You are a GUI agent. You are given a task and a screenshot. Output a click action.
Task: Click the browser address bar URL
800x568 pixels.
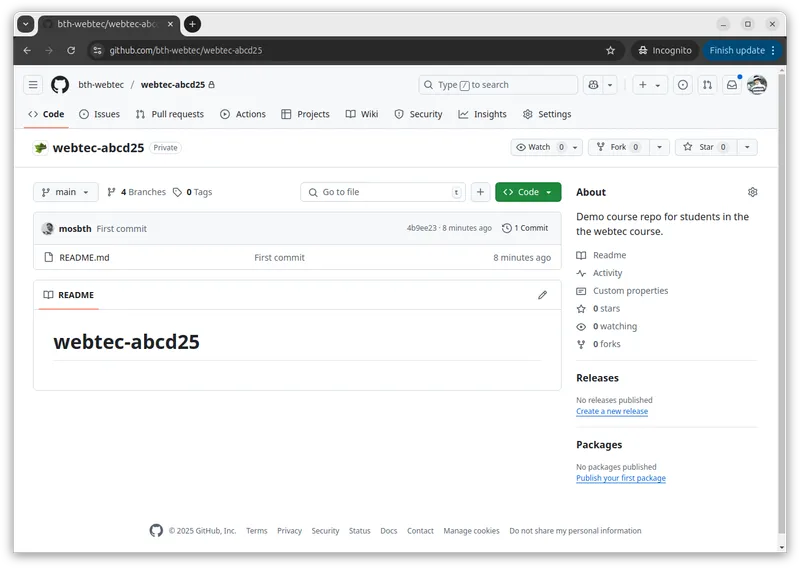(x=186, y=50)
